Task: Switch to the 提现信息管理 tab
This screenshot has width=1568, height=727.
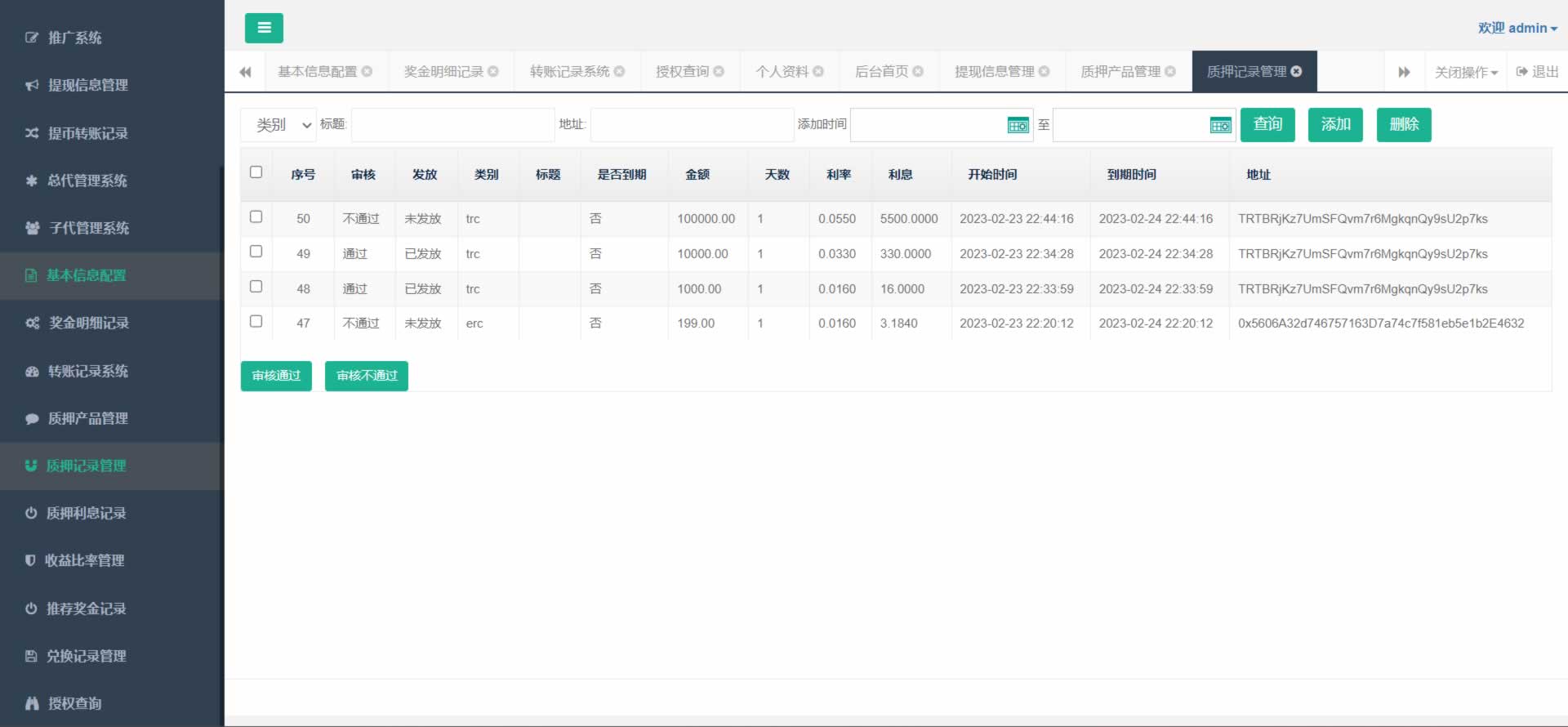Action: pos(994,72)
